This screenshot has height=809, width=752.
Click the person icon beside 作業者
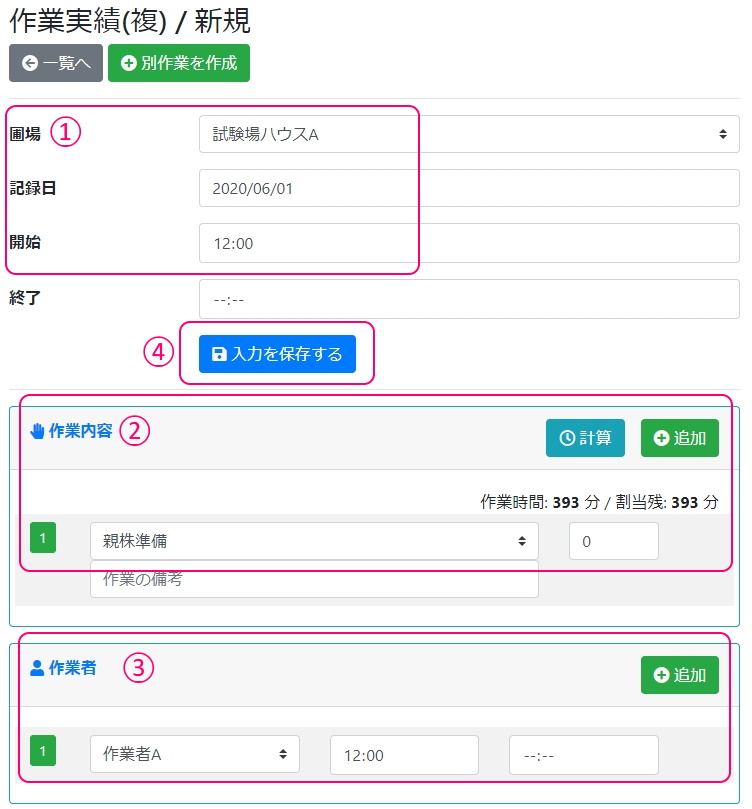pyautogui.click(x=37, y=668)
